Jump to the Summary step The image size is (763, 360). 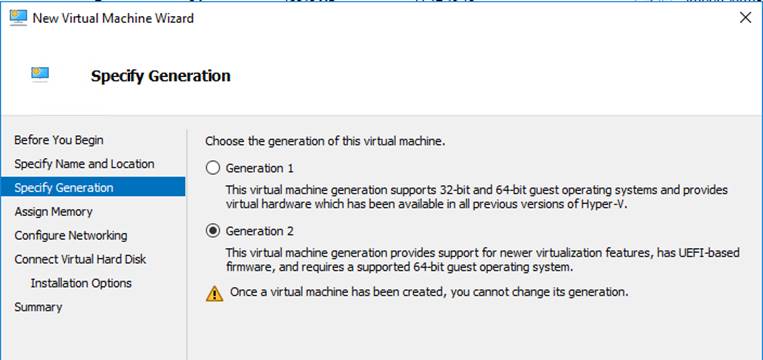pyautogui.click(x=38, y=307)
